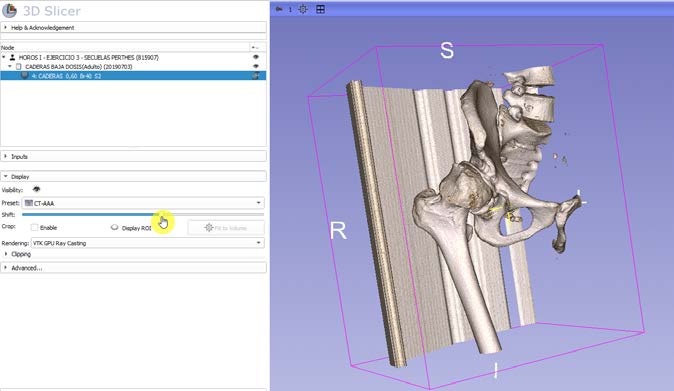Click the patient icon beside HOROS I subject
The height and width of the screenshot is (391, 674).
pos(12,57)
